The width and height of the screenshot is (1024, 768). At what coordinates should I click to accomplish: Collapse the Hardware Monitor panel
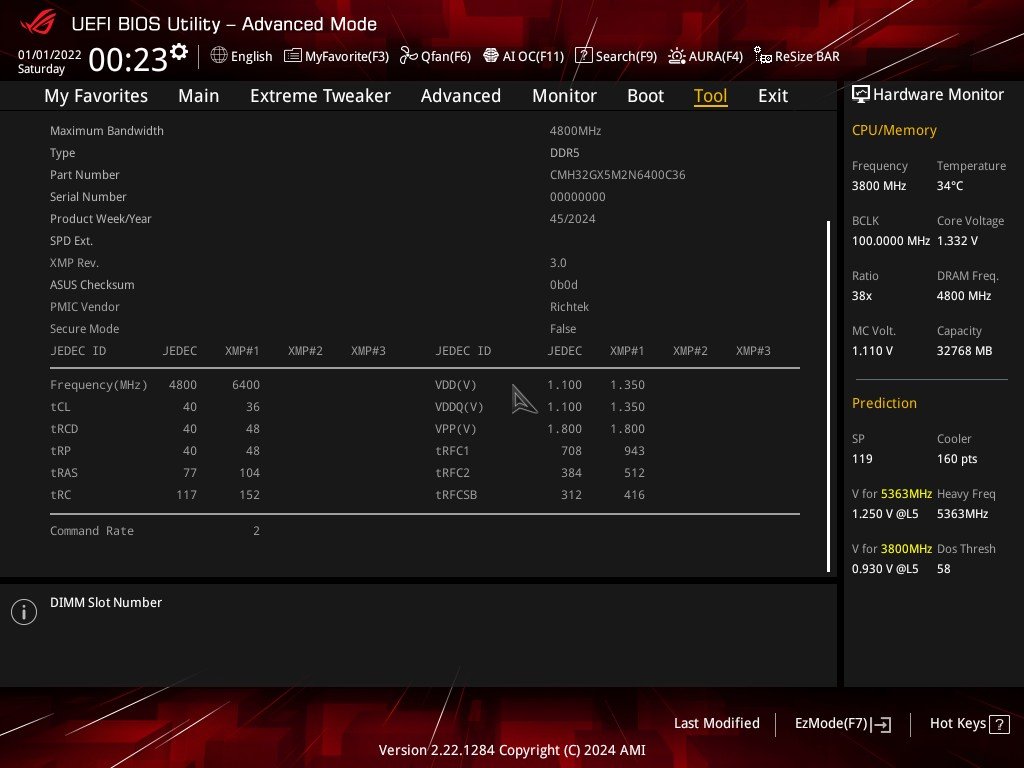tap(861, 93)
